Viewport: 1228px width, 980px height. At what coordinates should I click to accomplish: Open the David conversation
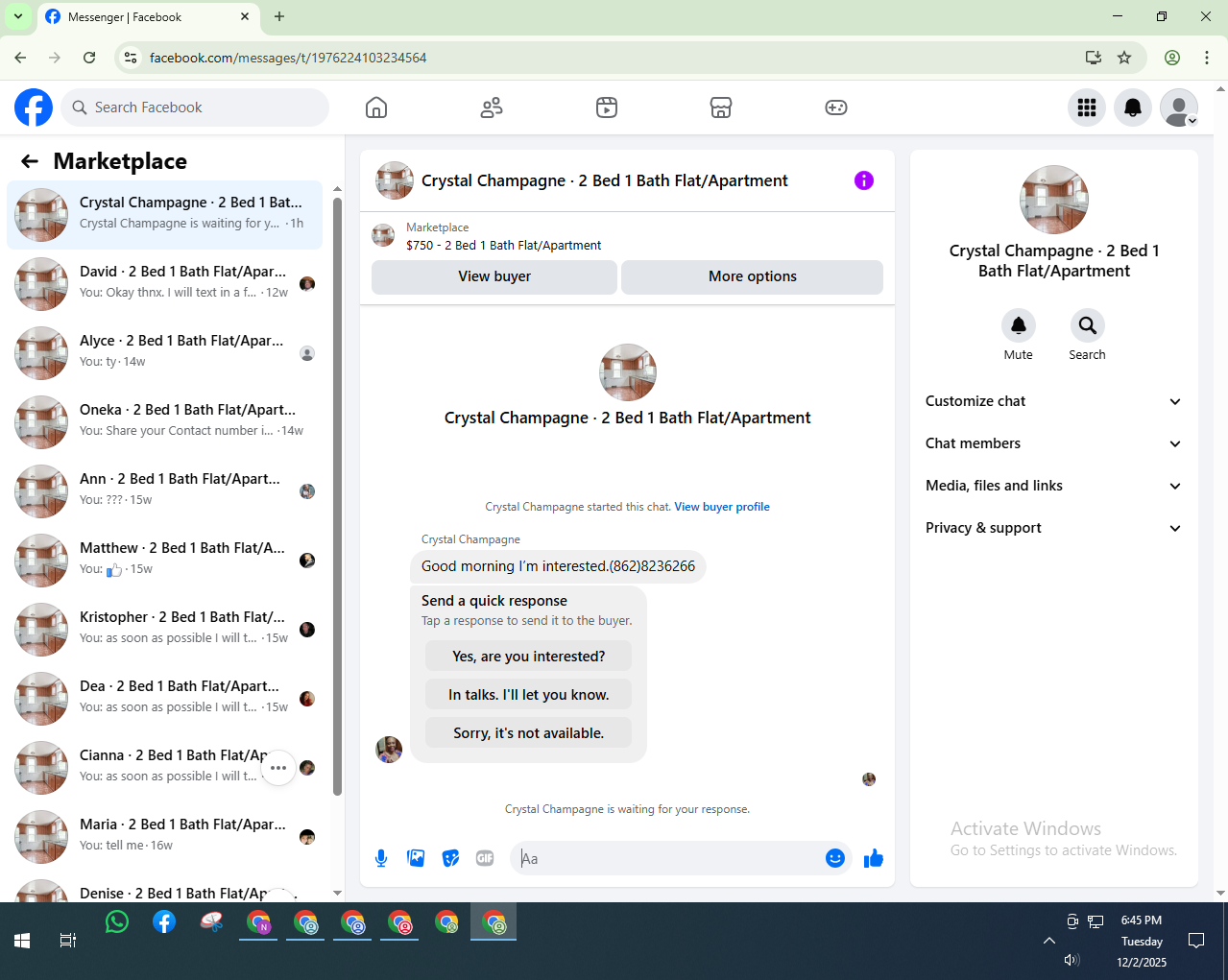(x=165, y=284)
